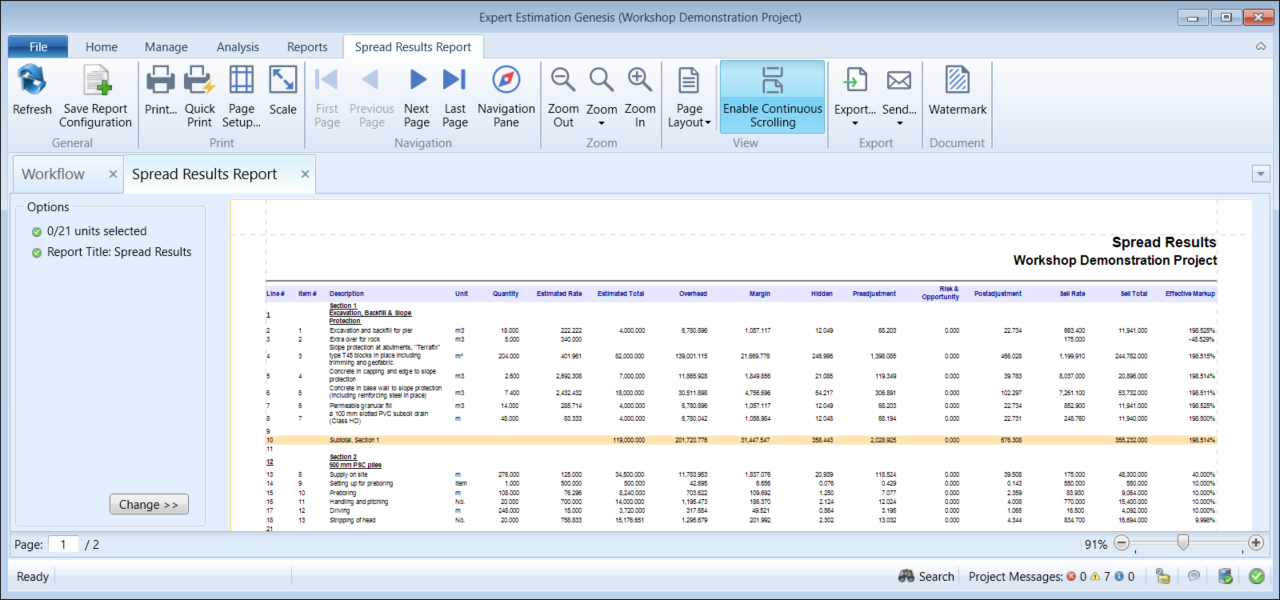This screenshot has width=1280, height=600.
Task: Open the Export dropdown menu
Action: coord(855,96)
